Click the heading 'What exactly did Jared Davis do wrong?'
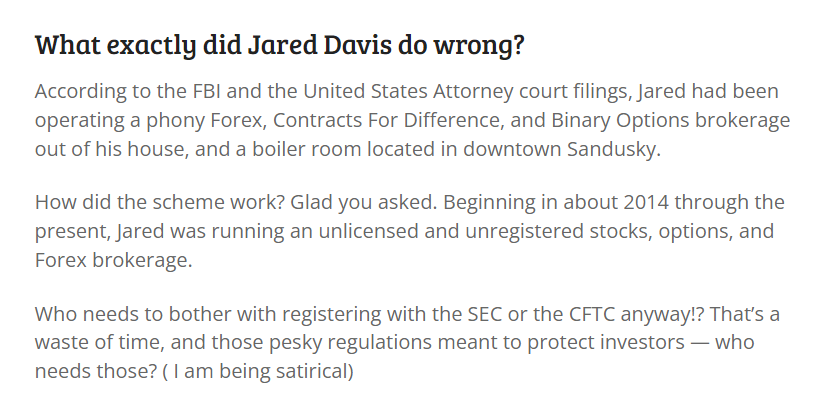Viewport: 824px width, 398px height. tap(280, 45)
